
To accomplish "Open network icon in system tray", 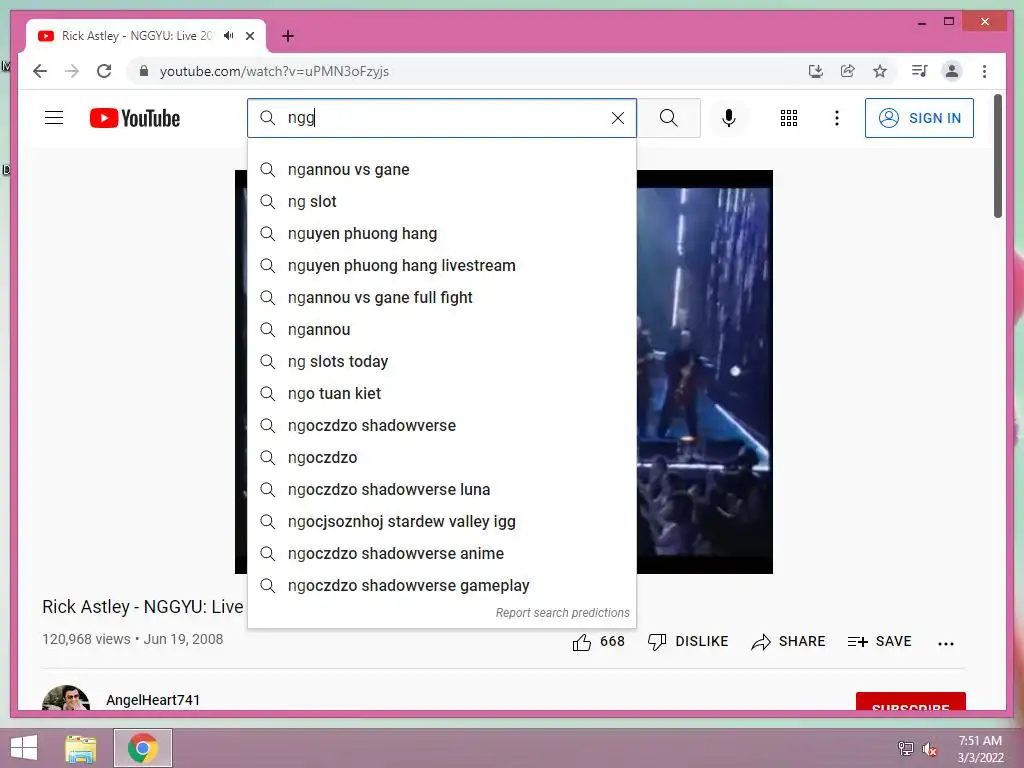I will pyautogui.click(x=905, y=748).
